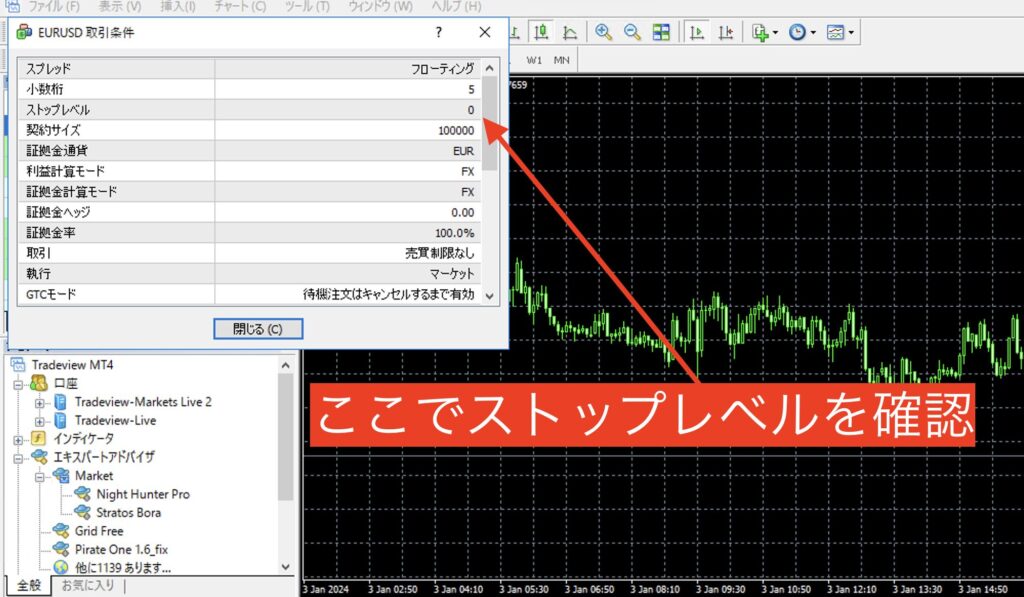Screen dimensions: 1024x597
Task: Close the EURUSD 取引条件 dialog
Action: point(485,32)
